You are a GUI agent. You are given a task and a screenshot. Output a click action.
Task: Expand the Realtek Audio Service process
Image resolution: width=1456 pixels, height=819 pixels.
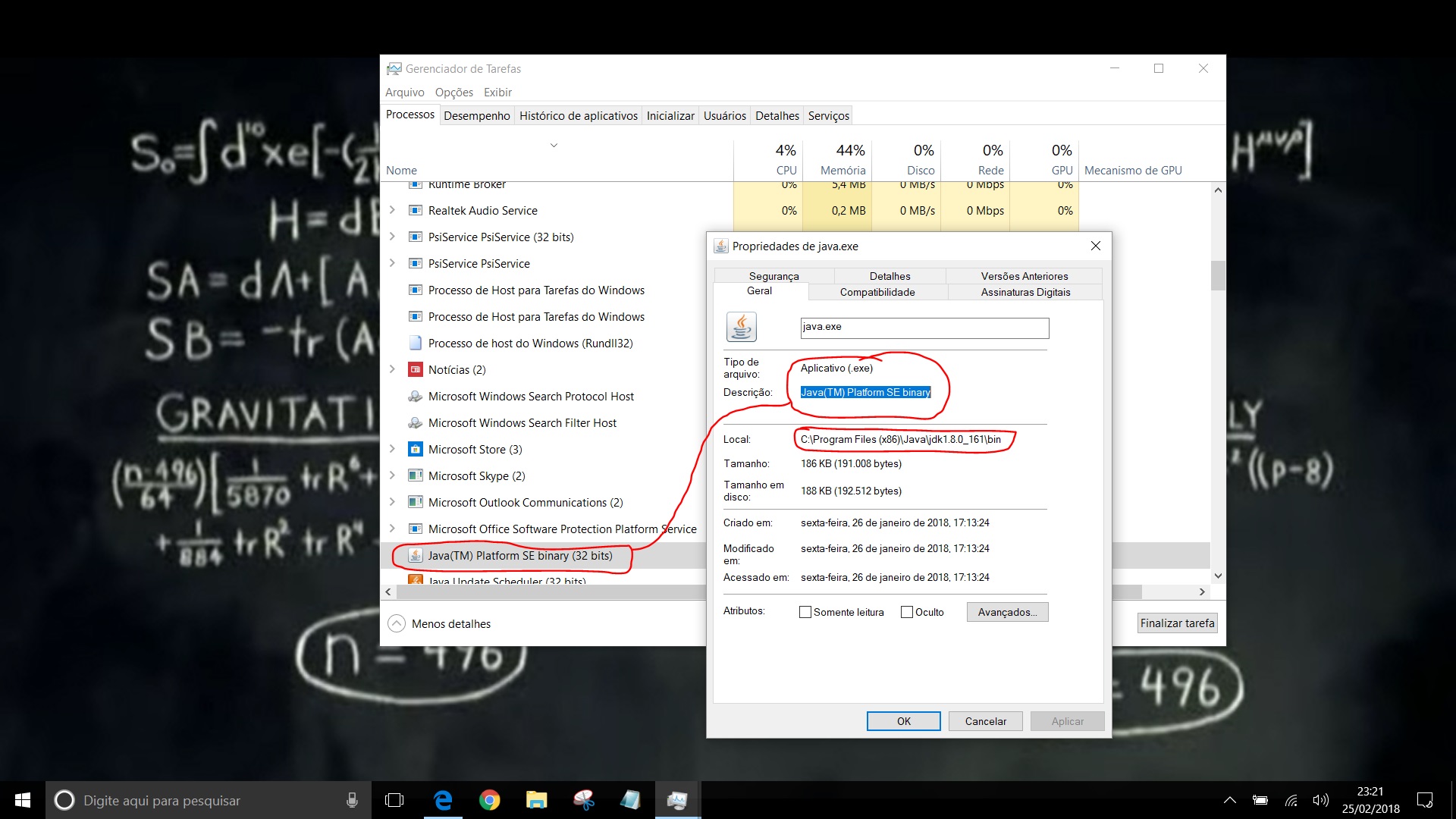(x=392, y=210)
